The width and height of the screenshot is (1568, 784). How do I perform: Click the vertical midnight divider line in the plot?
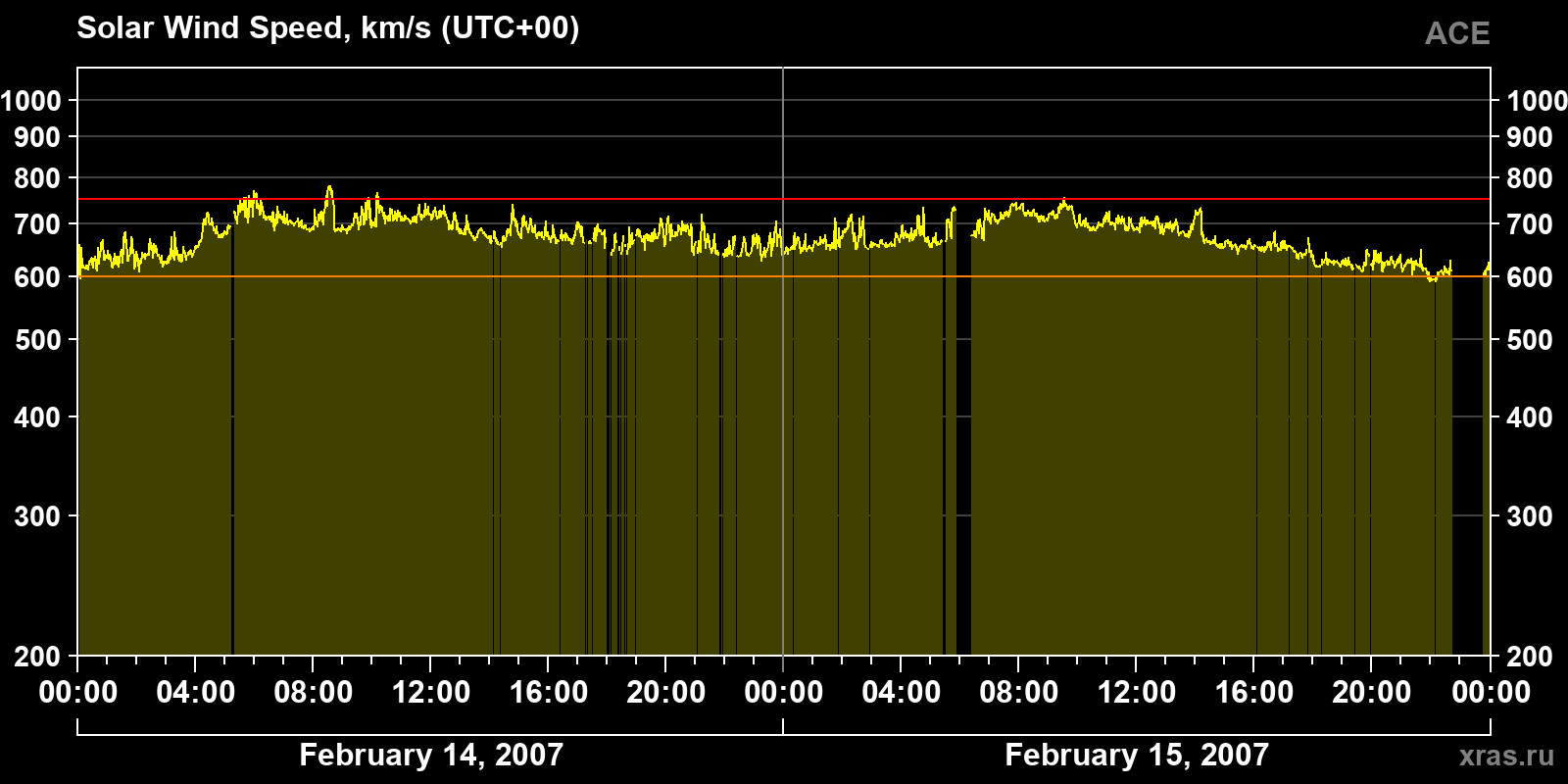[x=783, y=361]
